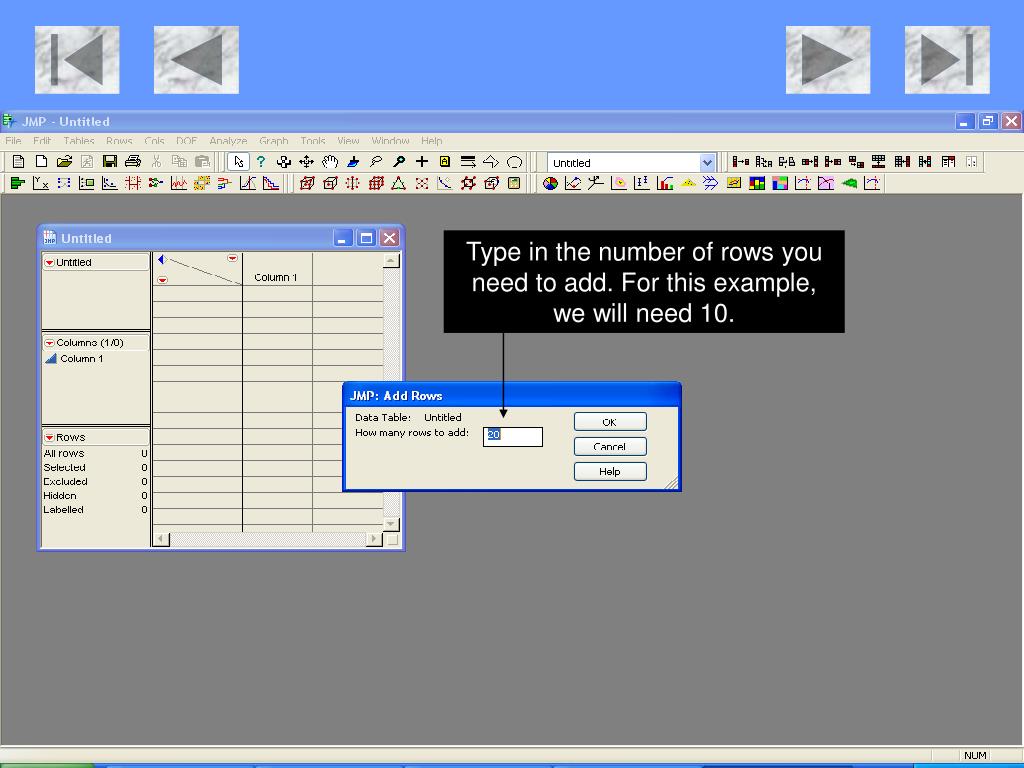1024x768 pixels.
Task: Click Cancel in Add Rows dialog
Action: (x=610, y=447)
